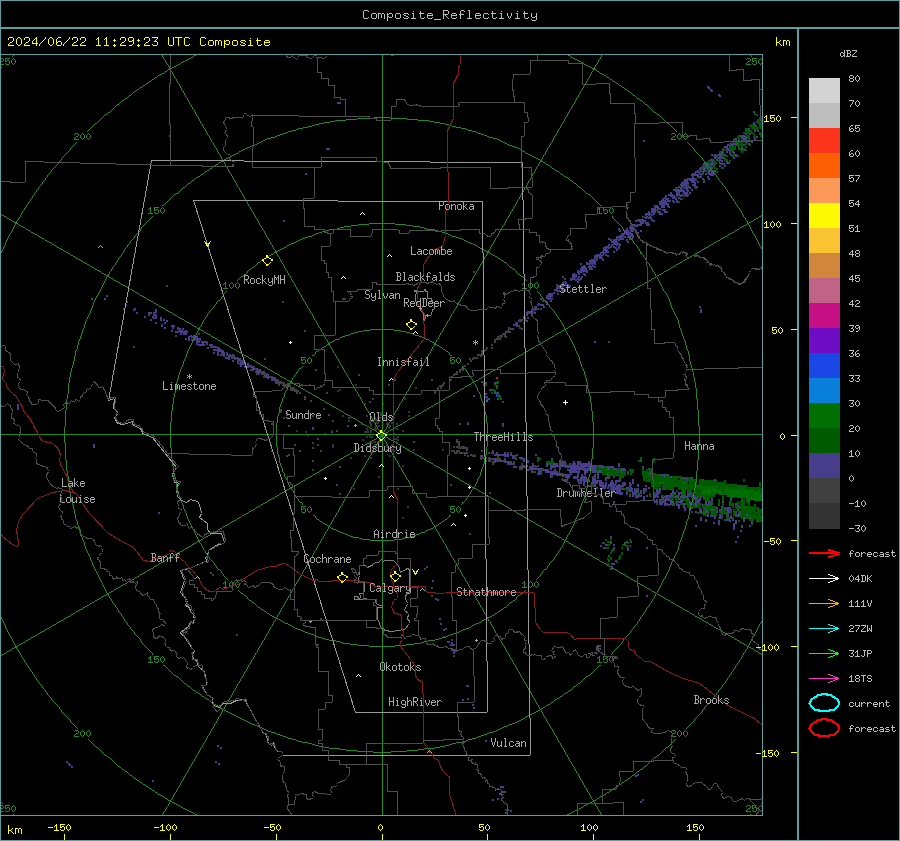Click the magenta 18TS arrow legend icon
Screen dimensions: 900x841
click(x=824, y=679)
